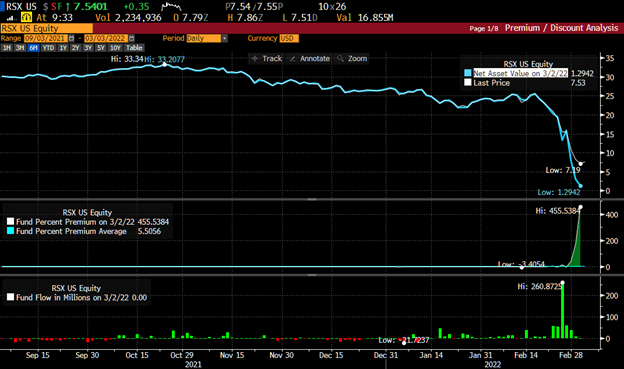Click the Page 1/8 indicator
Screen dimensions: 624x369
coord(484,28)
